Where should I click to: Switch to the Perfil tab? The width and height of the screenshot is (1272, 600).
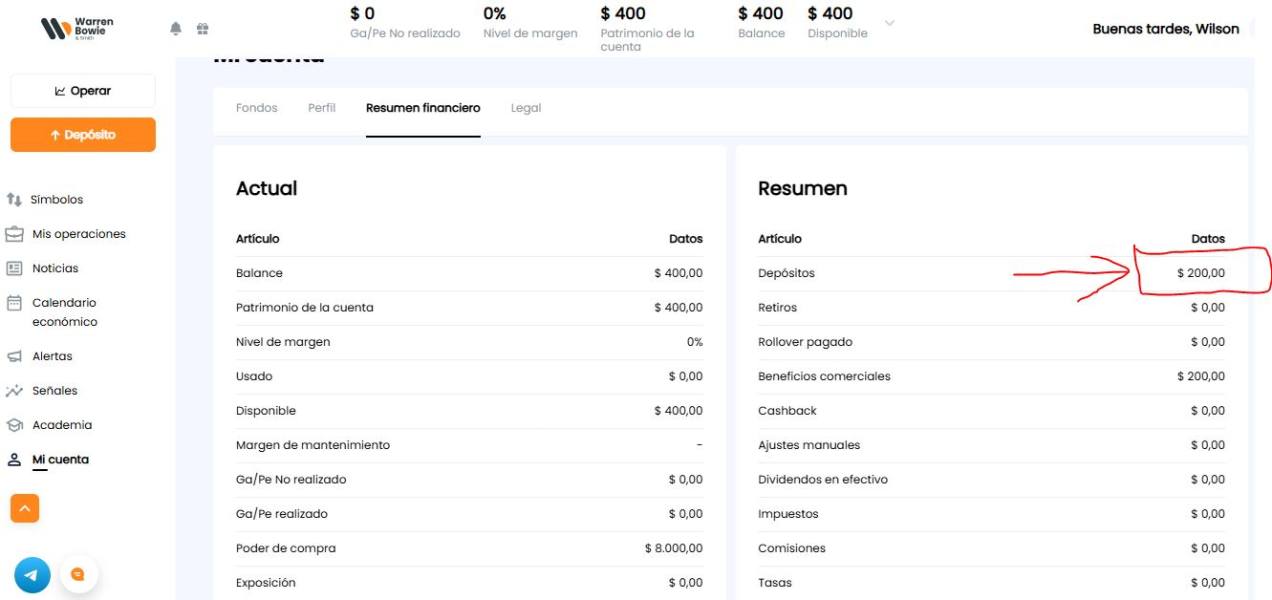click(322, 108)
